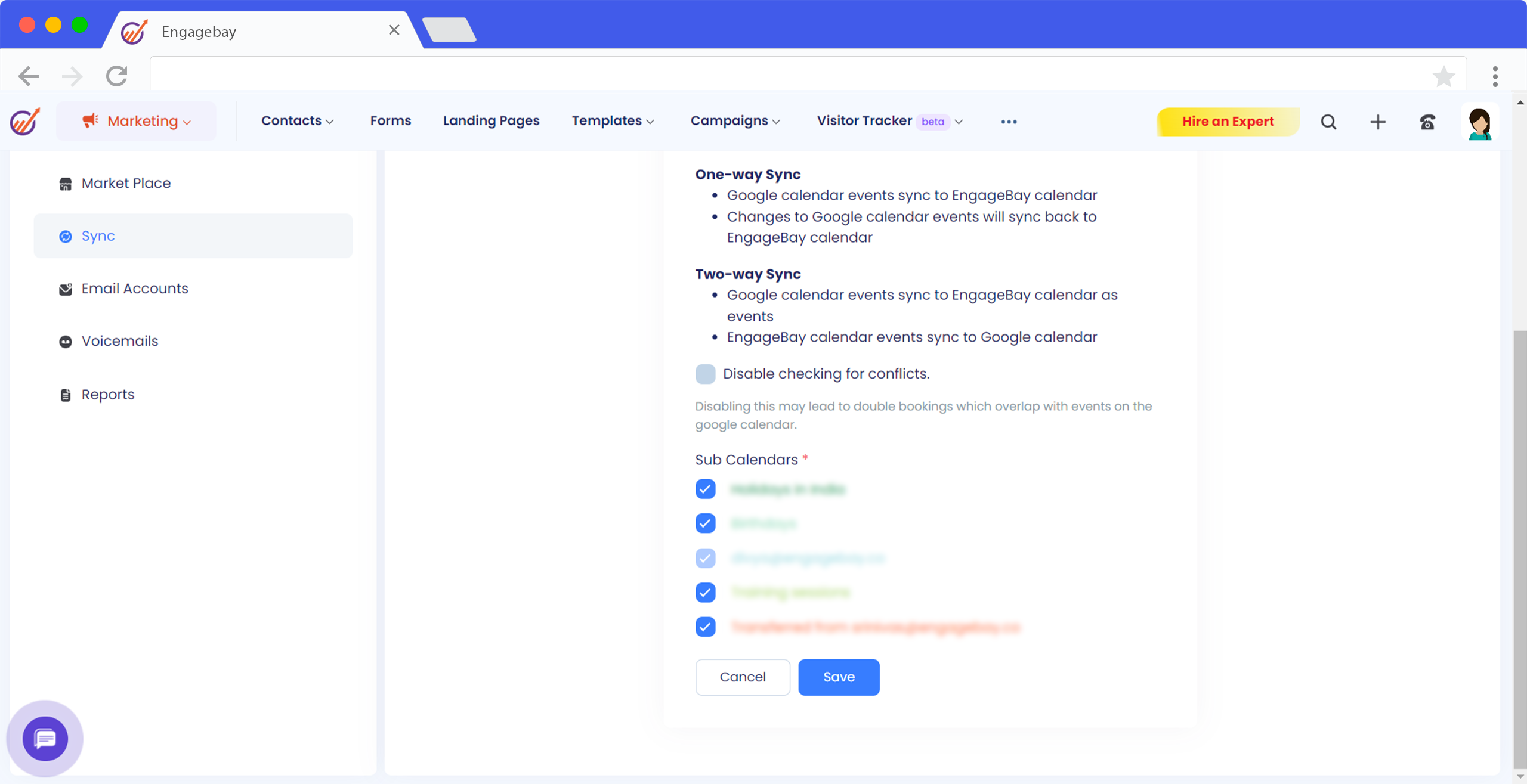Screen dimensions: 1527x784
Task: Select Market Place in sidebar
Action: (x=193, y=184)
